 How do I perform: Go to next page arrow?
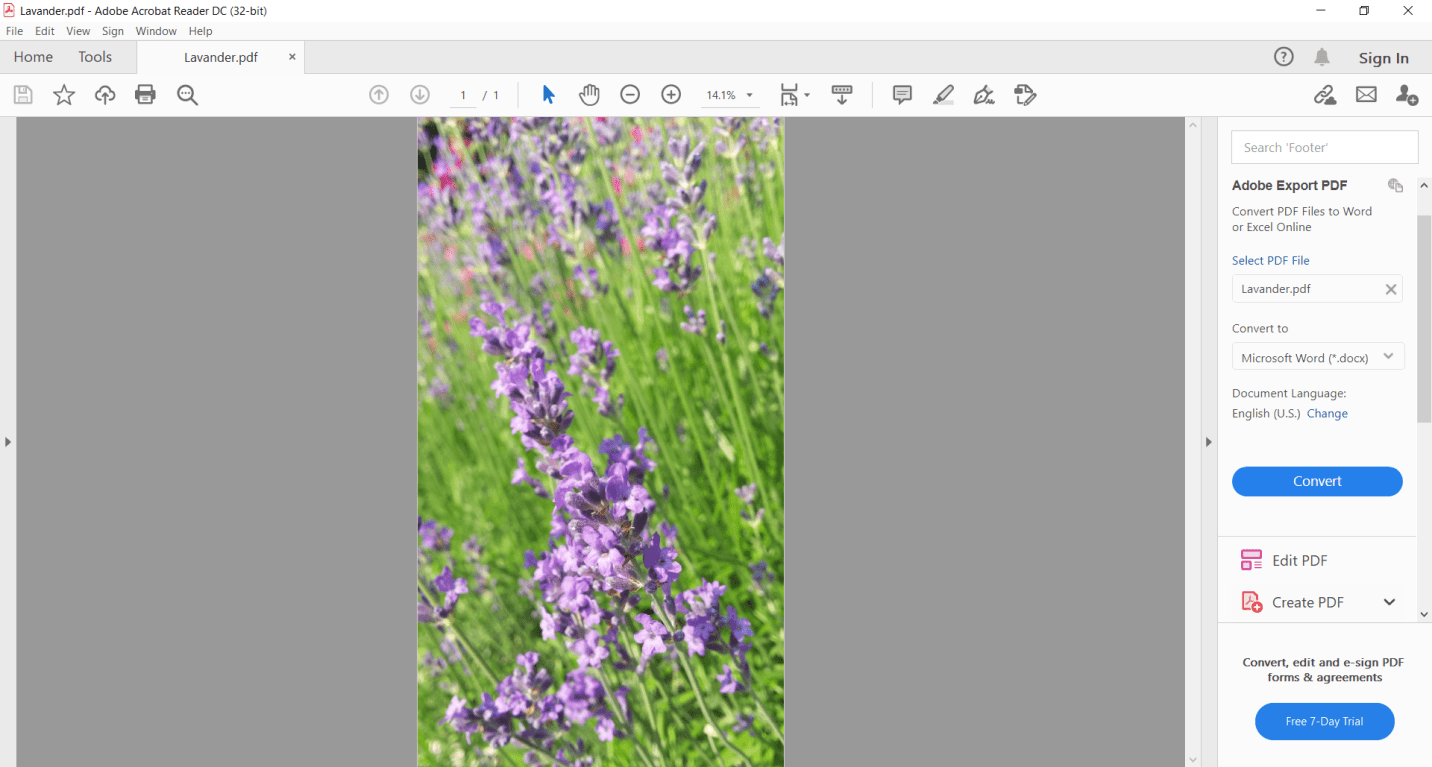tap(420, 95)
